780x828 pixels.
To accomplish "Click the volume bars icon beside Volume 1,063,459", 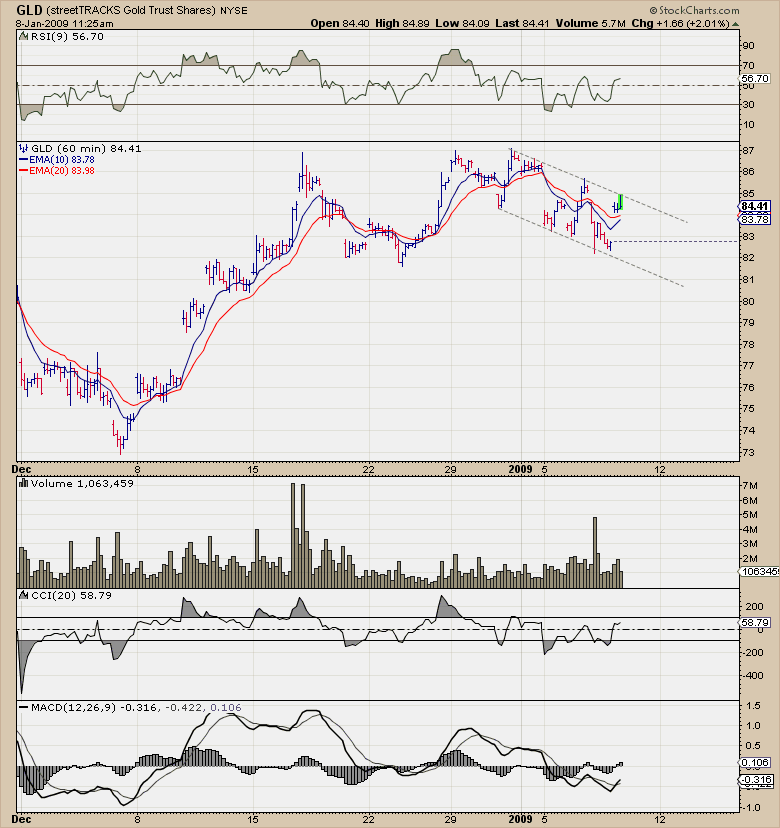I will [24, 483].
